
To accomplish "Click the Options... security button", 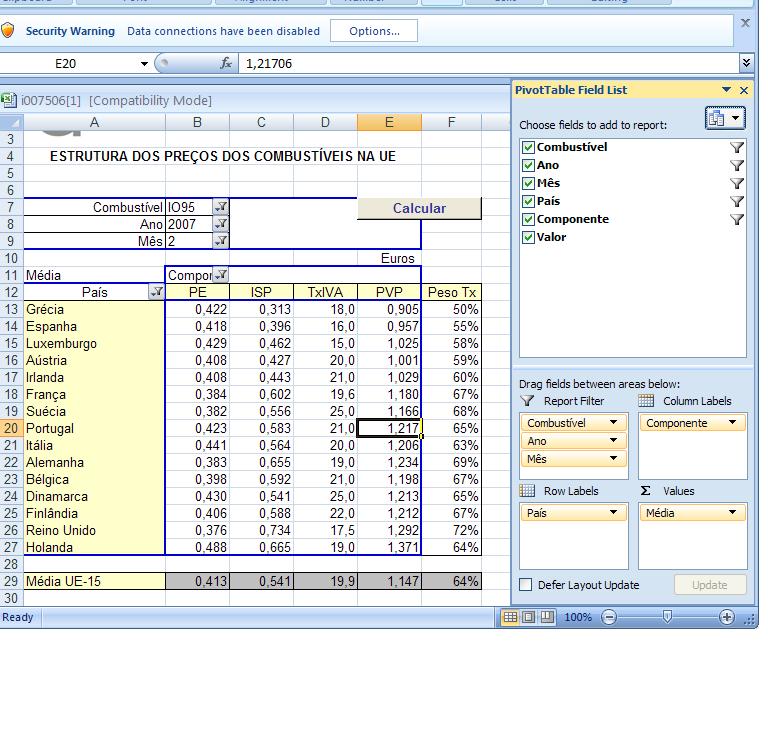I will pyautogui.click(x=374, y=31).
